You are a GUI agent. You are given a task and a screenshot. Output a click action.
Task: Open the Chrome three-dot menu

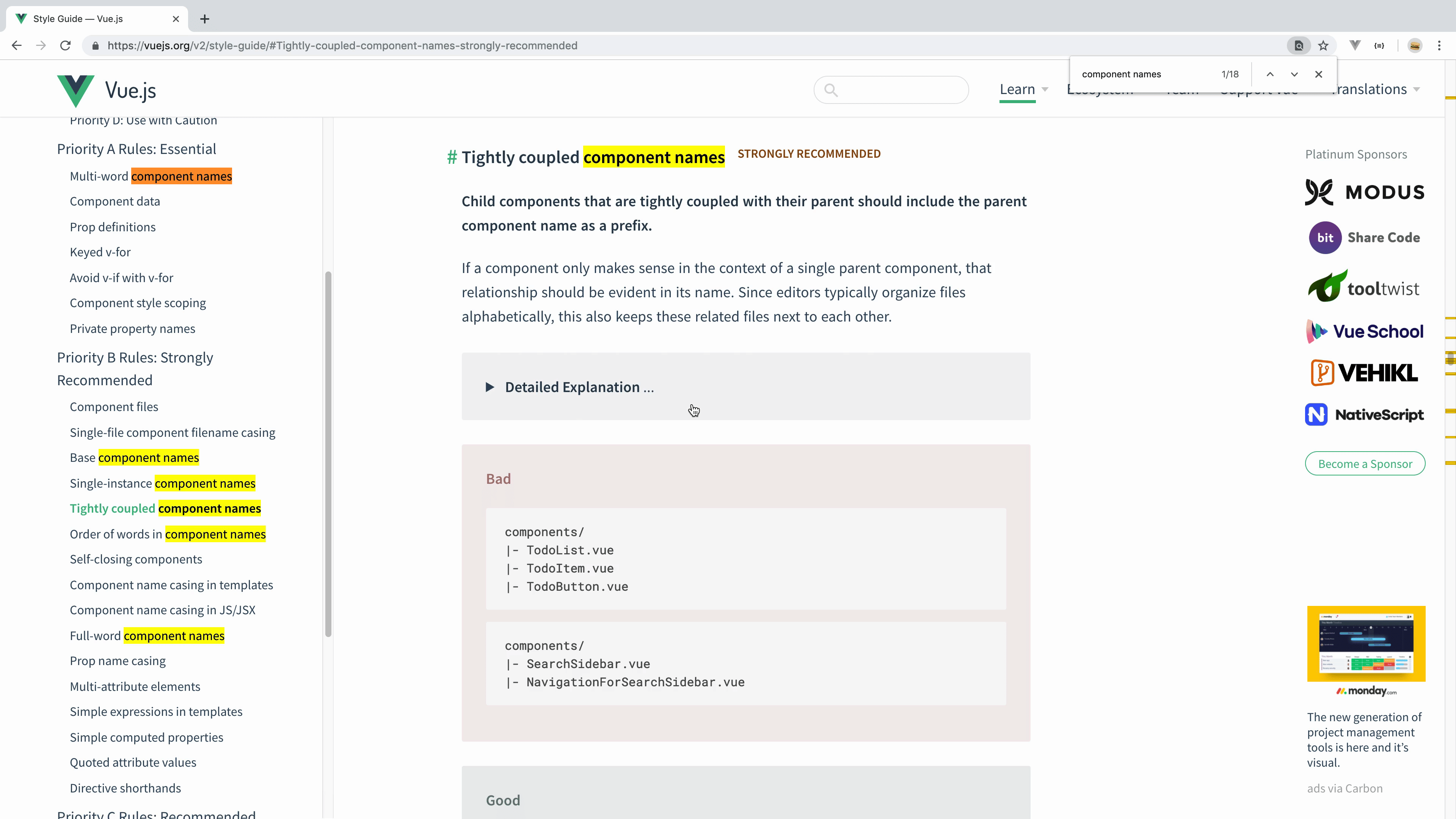click(x=1439, y=46)
